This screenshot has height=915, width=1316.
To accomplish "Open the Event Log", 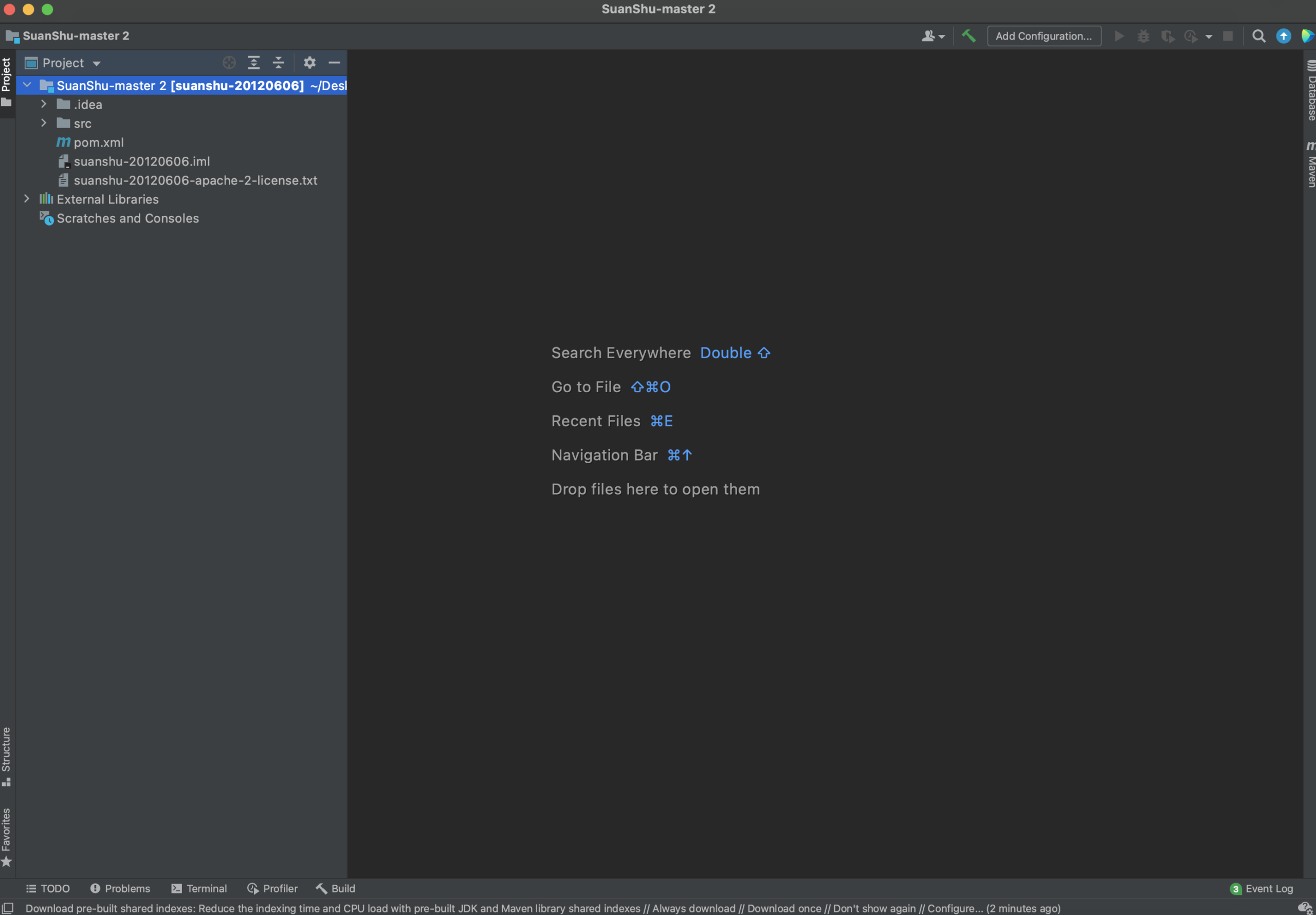I will (x=1262, y=888).
